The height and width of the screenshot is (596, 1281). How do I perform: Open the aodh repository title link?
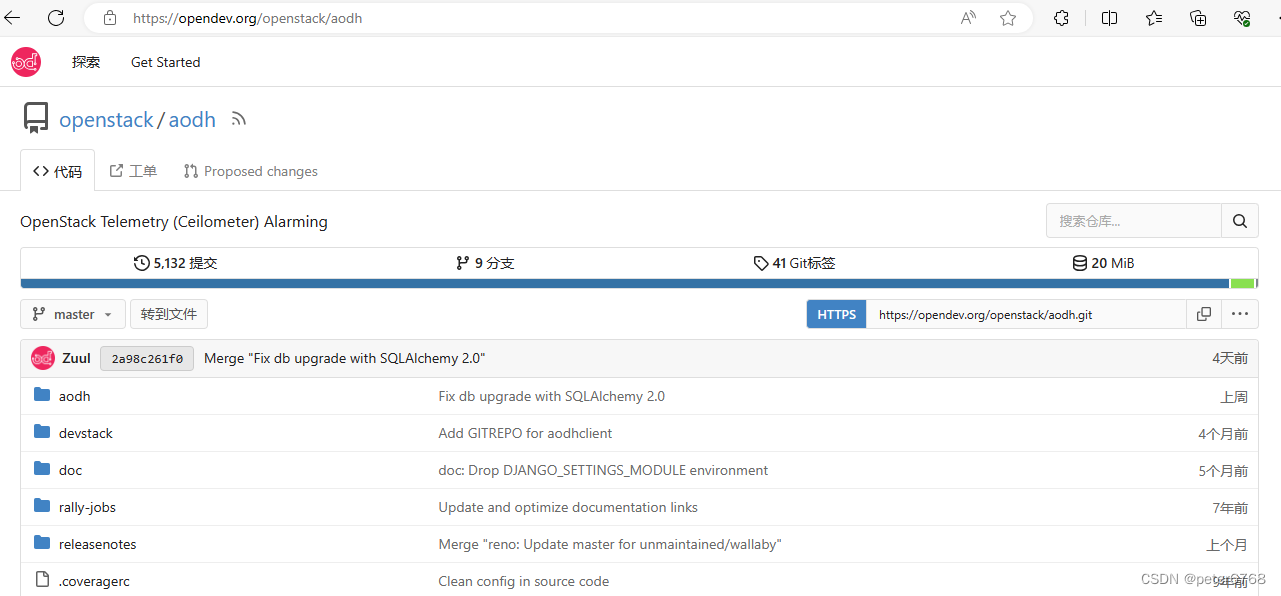coord(192,120)
